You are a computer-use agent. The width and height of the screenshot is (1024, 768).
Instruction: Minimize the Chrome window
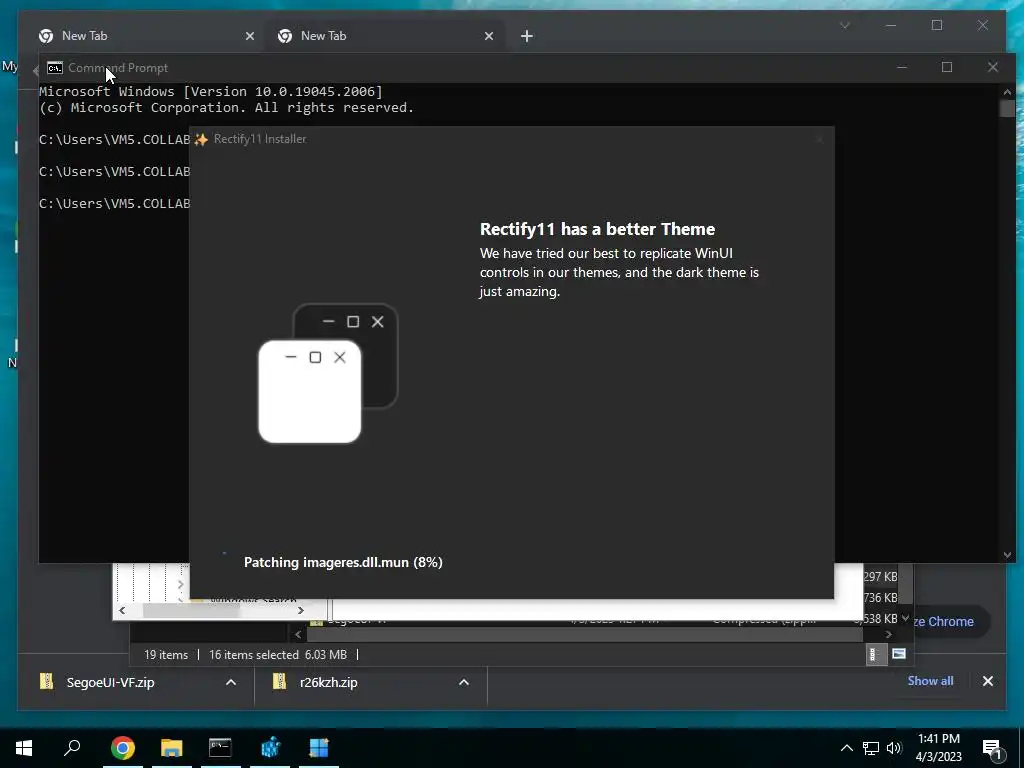click(x=891, y=25)
